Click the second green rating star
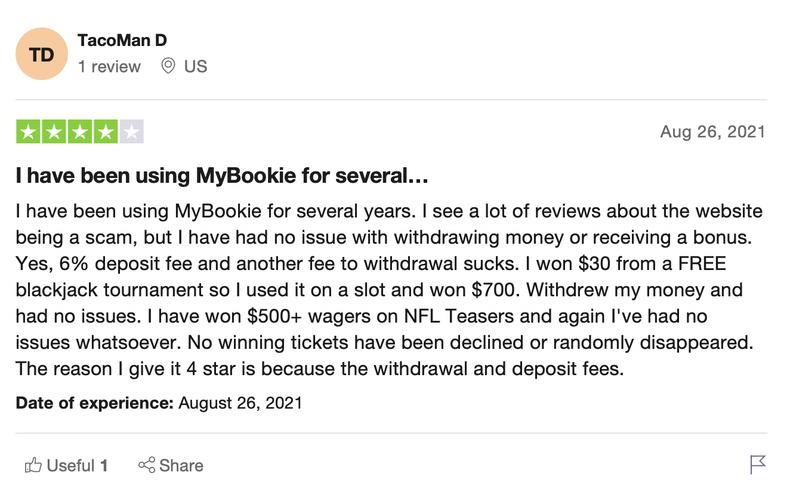This screenshot has height=503, width=790. click(54, 131)
